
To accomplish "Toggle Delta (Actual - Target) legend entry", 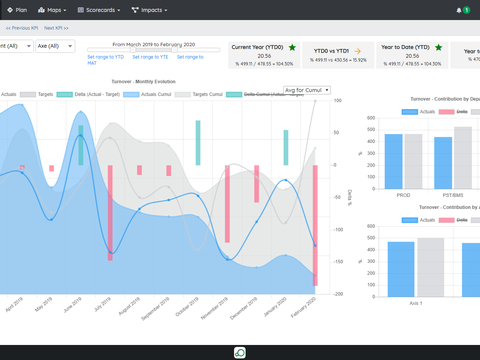I will [88, 94].
